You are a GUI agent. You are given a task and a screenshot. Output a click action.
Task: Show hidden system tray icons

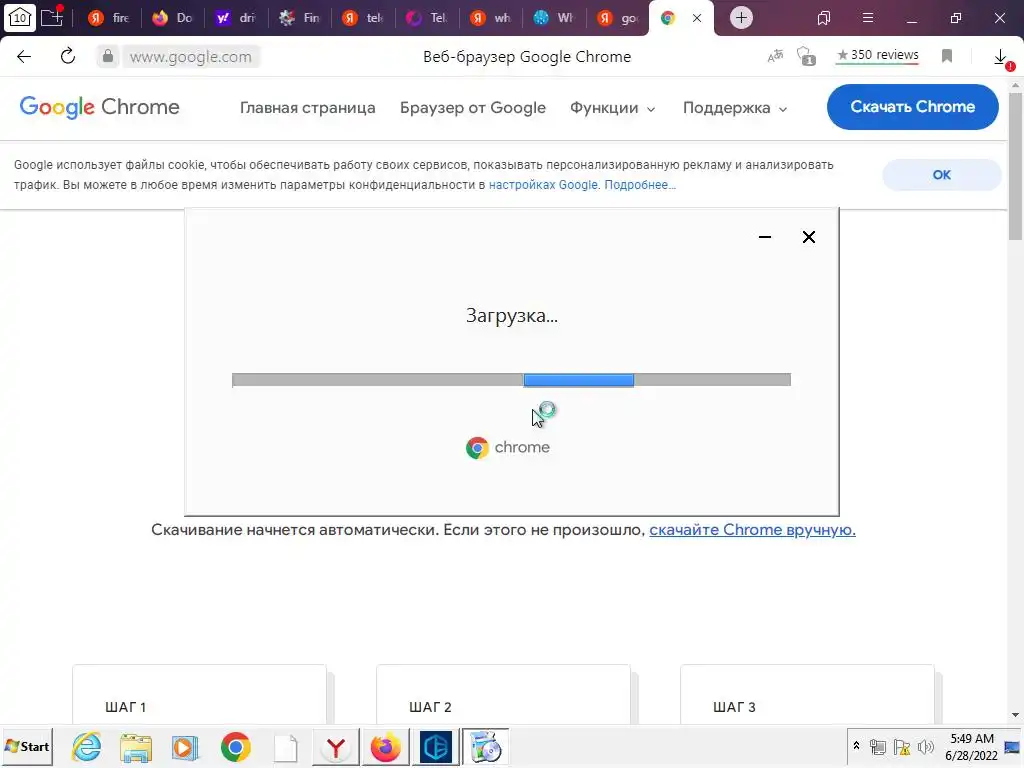(856, 746)
